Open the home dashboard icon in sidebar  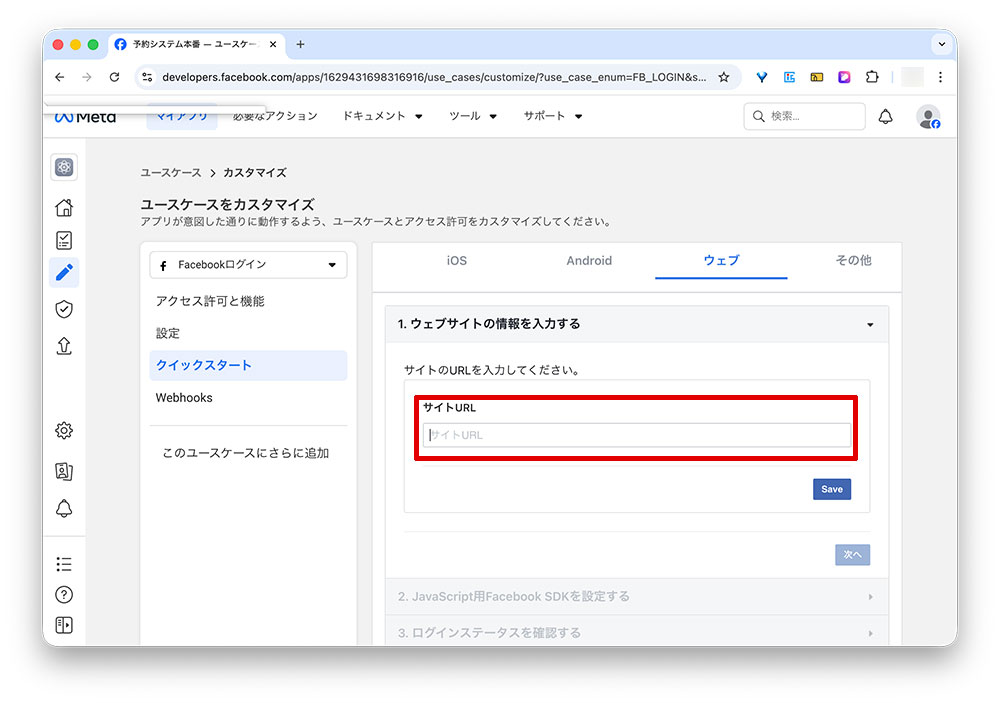pos(64,207)
